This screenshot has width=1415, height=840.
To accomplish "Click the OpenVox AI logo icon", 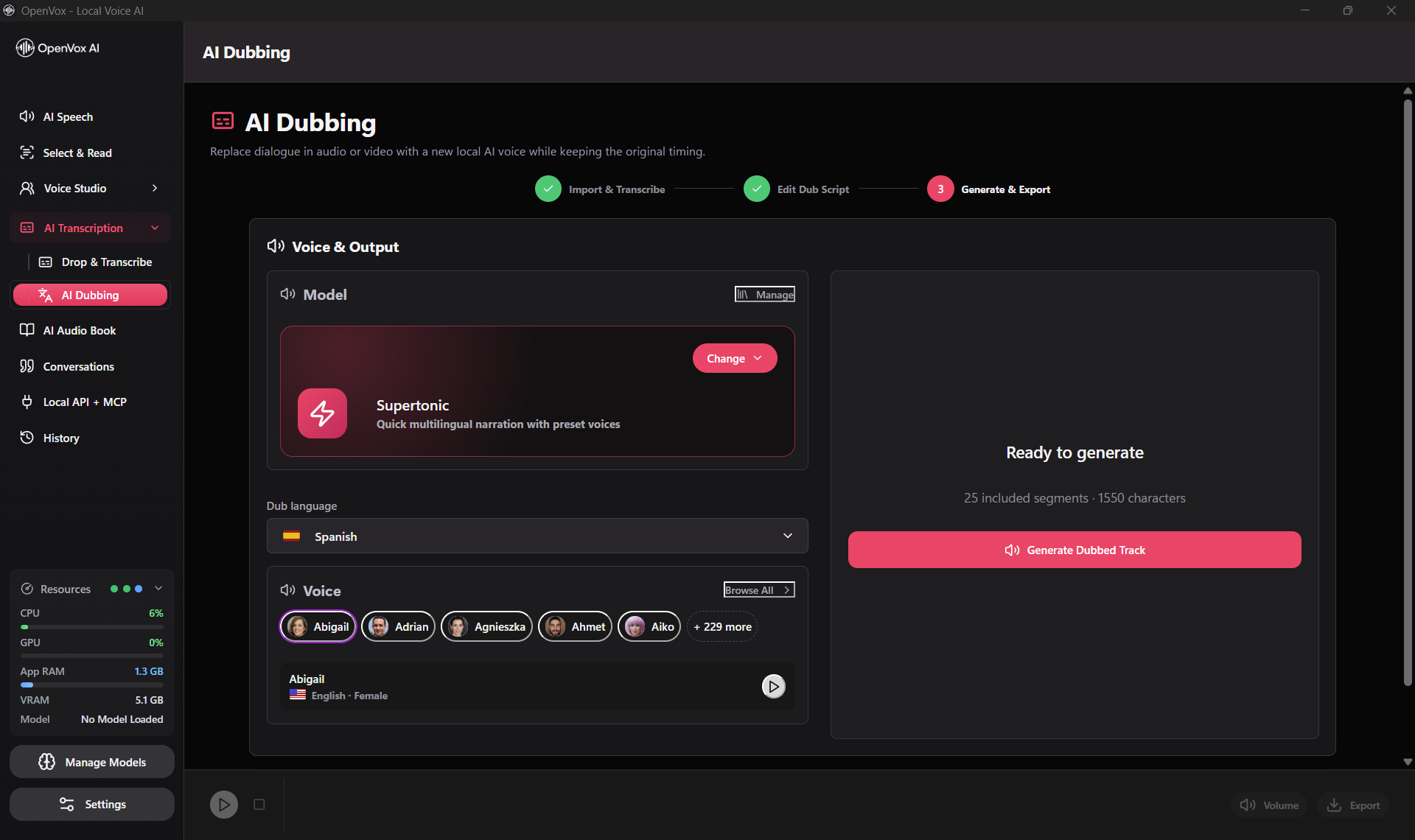I will [25, 48].
